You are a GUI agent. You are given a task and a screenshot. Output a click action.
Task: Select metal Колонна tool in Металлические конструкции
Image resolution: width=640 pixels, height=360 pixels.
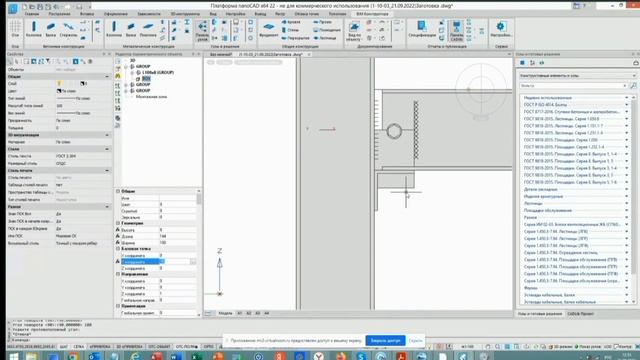tap(114, 29)
